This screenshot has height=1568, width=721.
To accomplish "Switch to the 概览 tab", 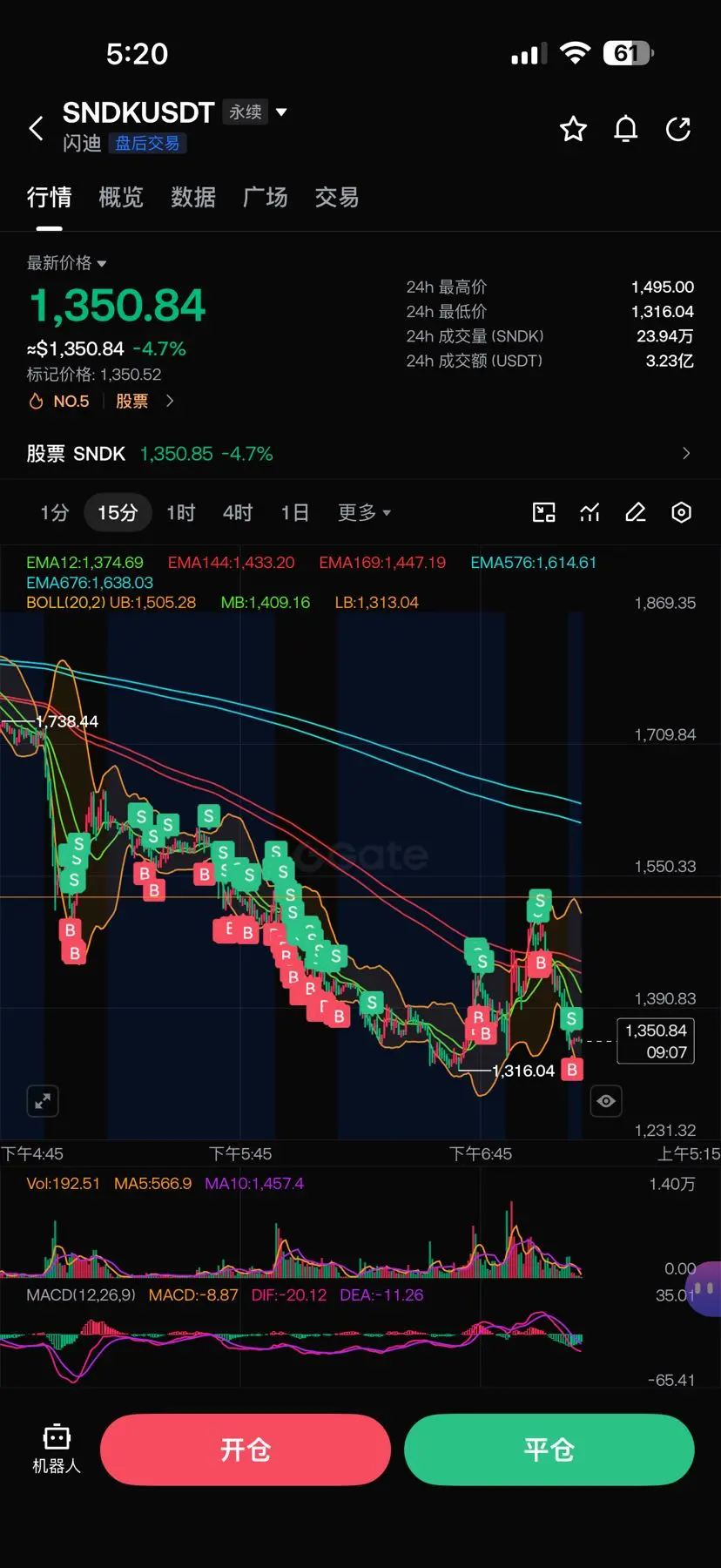I will (121, 198).
